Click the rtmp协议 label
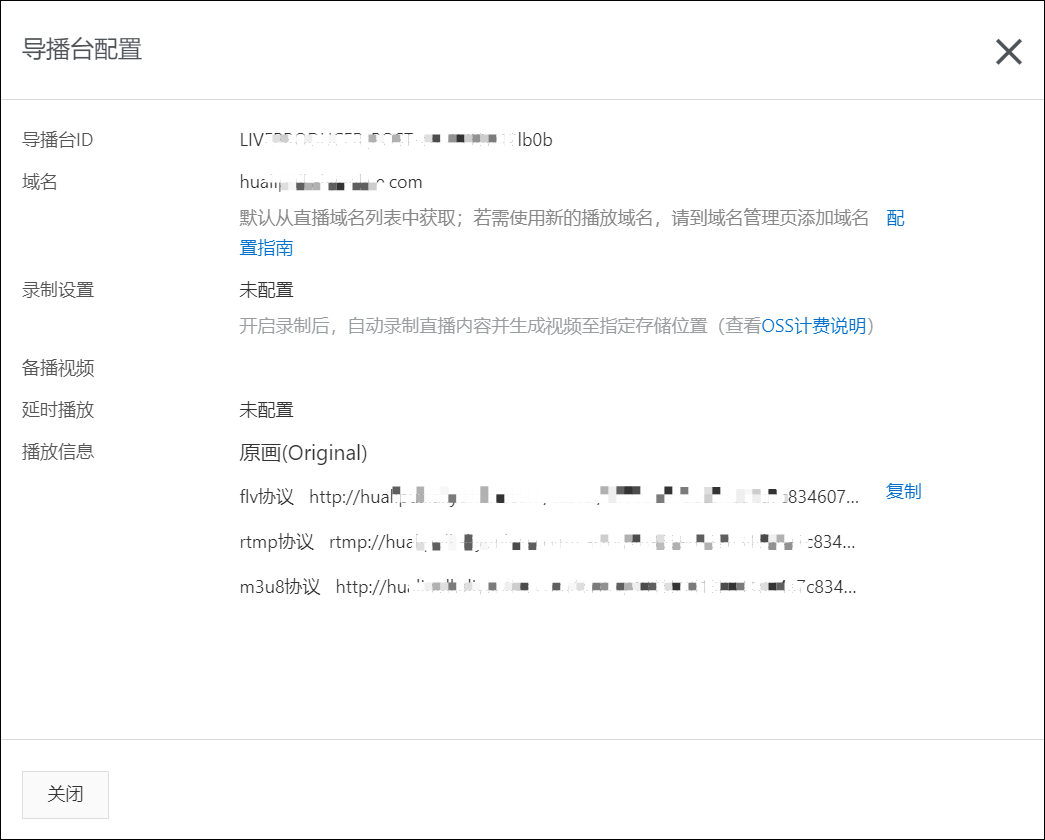The width and height of the screenshot is (1045, 840). (x=277, y=542)
